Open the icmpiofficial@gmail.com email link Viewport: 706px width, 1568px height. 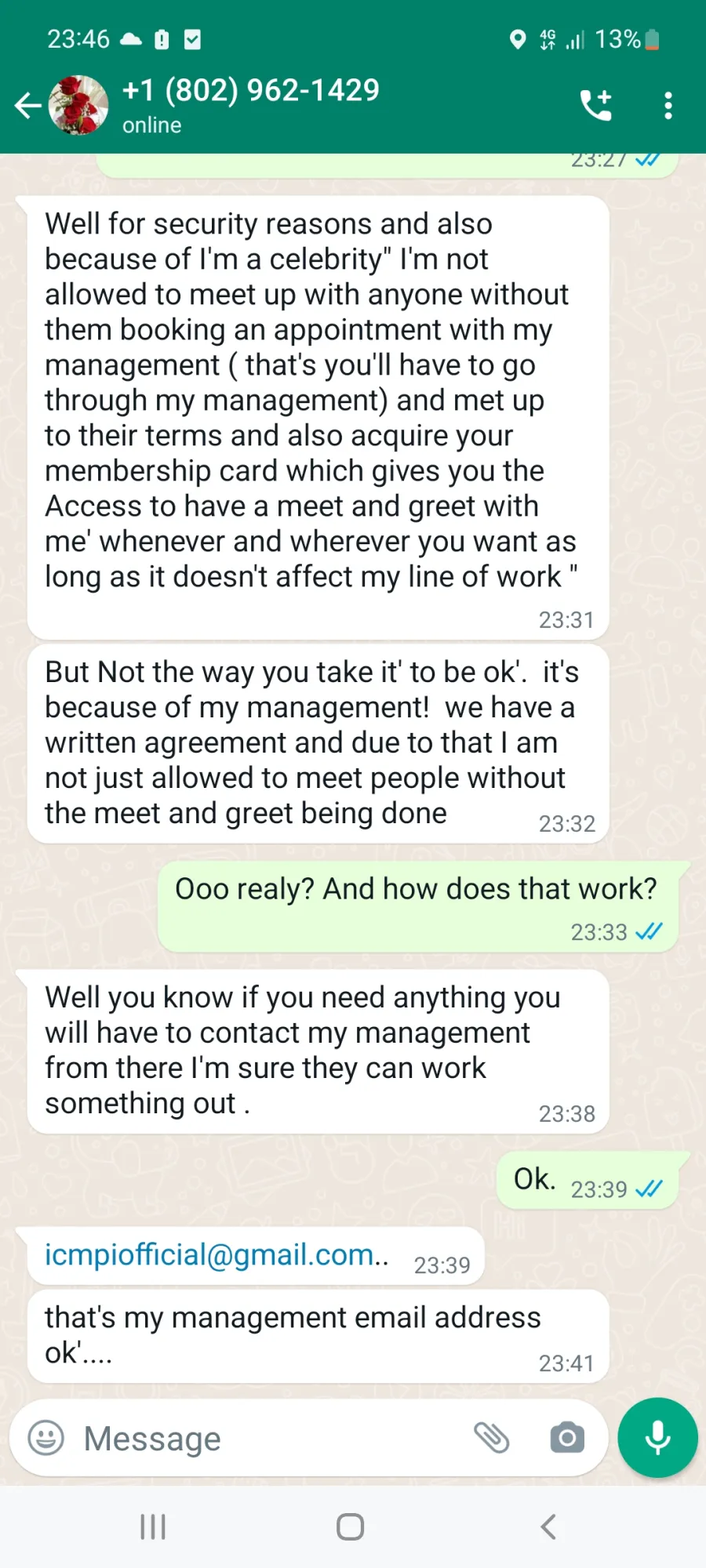click(217, 1255)
